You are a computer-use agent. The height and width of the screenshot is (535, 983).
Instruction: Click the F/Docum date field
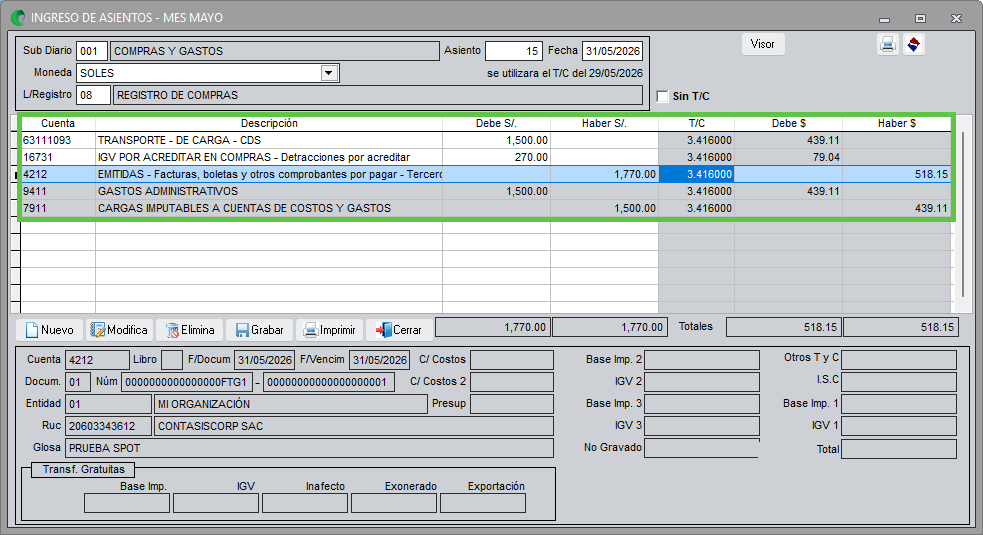click(x=265, y=360)
